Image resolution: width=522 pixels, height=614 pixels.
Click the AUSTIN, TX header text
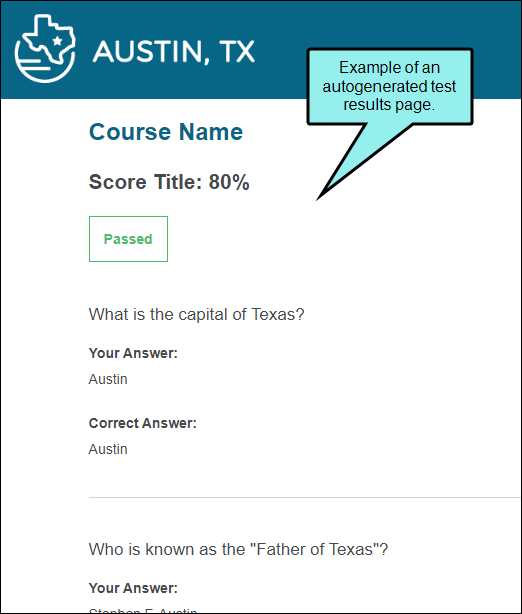point(174,52)
